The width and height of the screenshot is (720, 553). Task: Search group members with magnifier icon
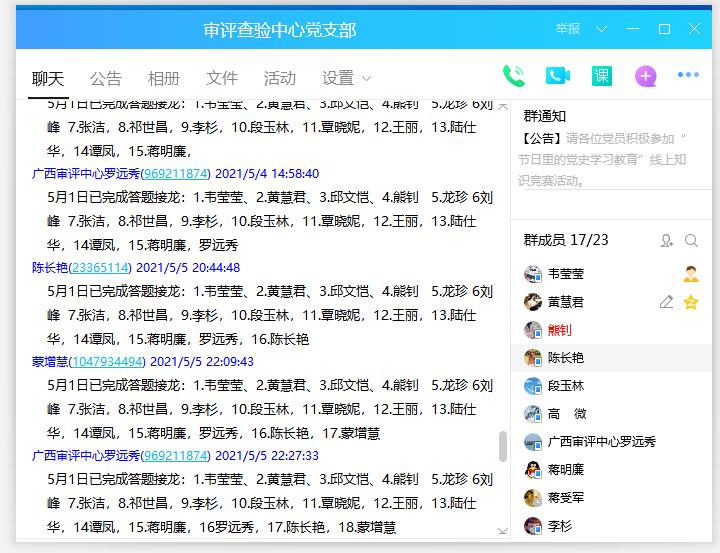pyautogui.click(x=691, y=240)
